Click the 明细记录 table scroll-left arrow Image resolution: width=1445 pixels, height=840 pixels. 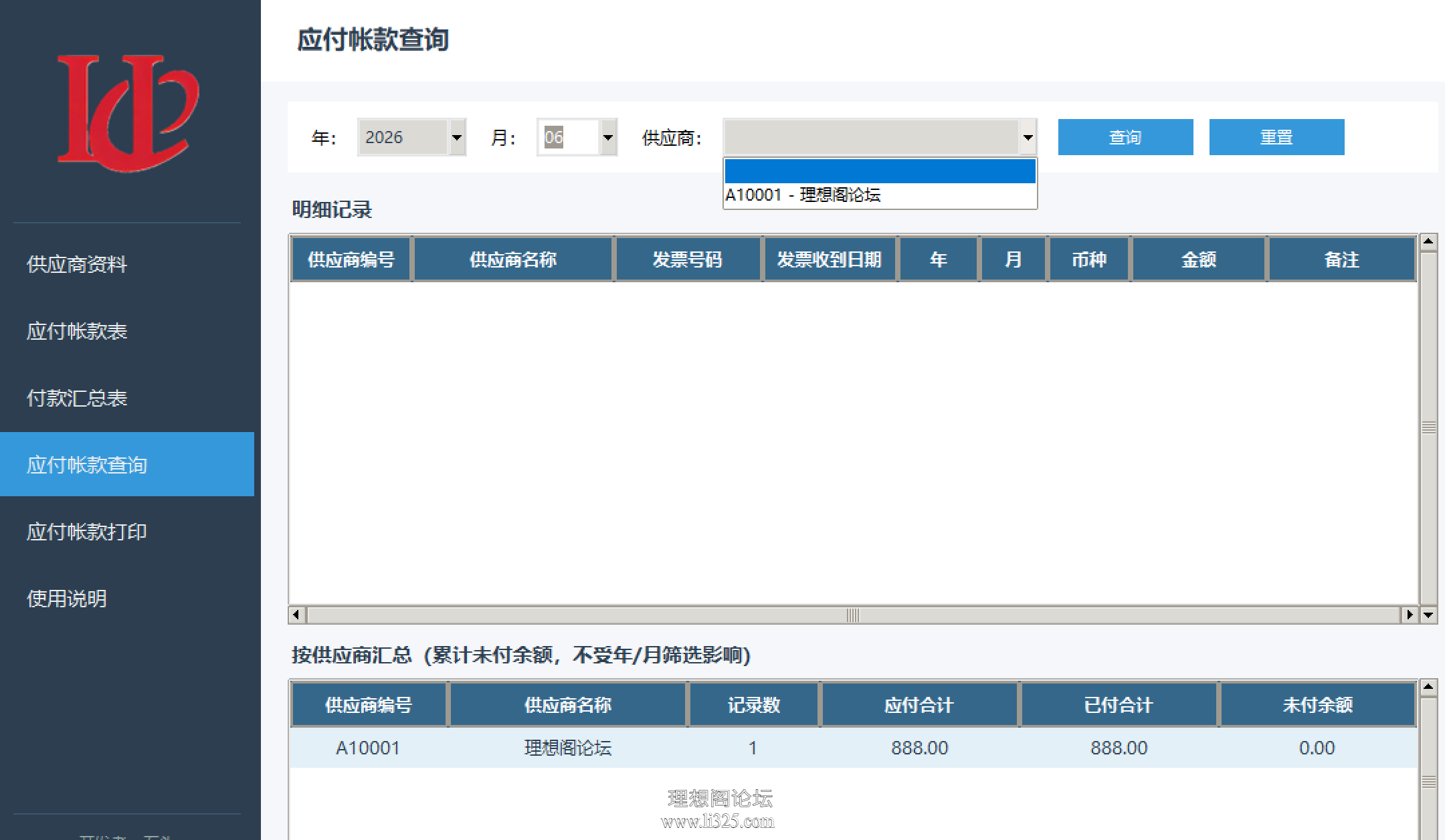[297, 615]
